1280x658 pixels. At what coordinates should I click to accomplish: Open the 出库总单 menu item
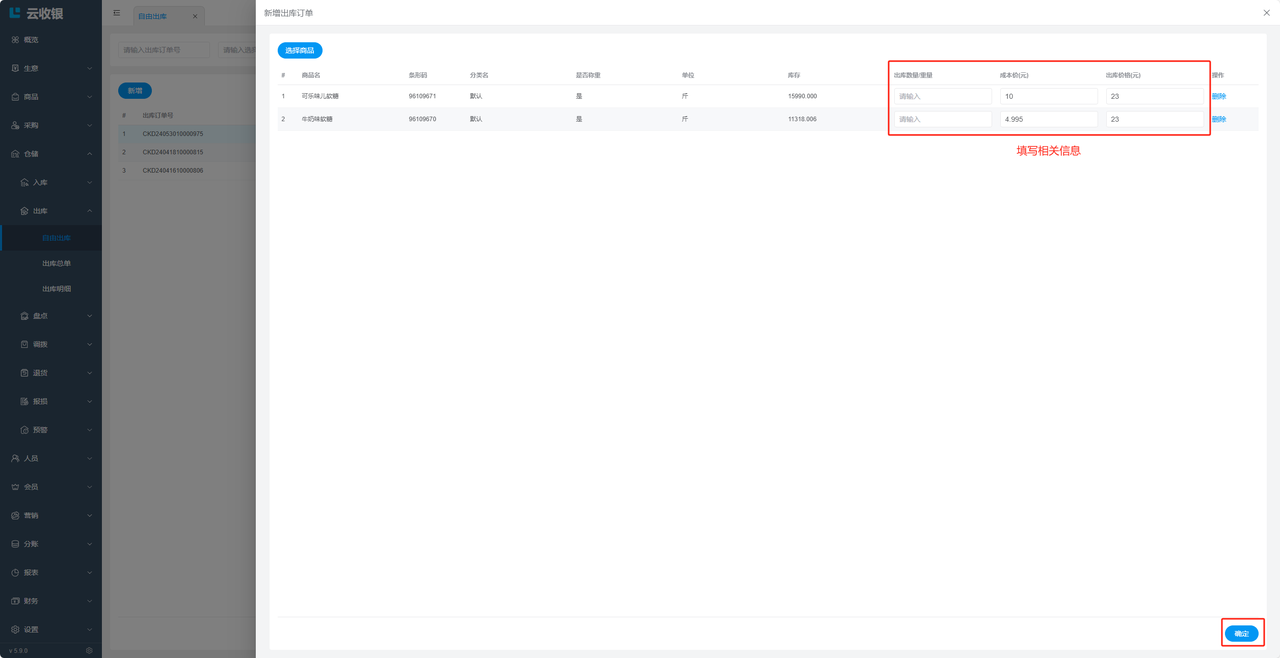pyautogui.click(x=56, y=264)
